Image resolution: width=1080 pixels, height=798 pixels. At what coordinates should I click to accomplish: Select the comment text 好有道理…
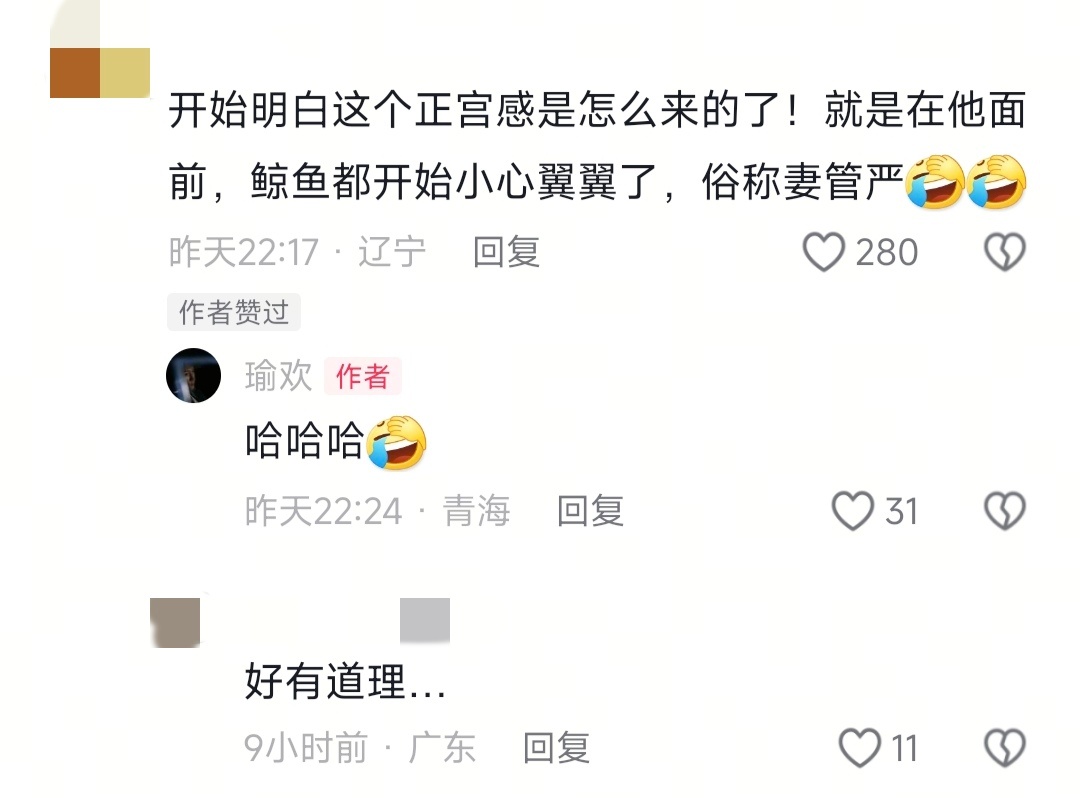(x=345, y=681)
